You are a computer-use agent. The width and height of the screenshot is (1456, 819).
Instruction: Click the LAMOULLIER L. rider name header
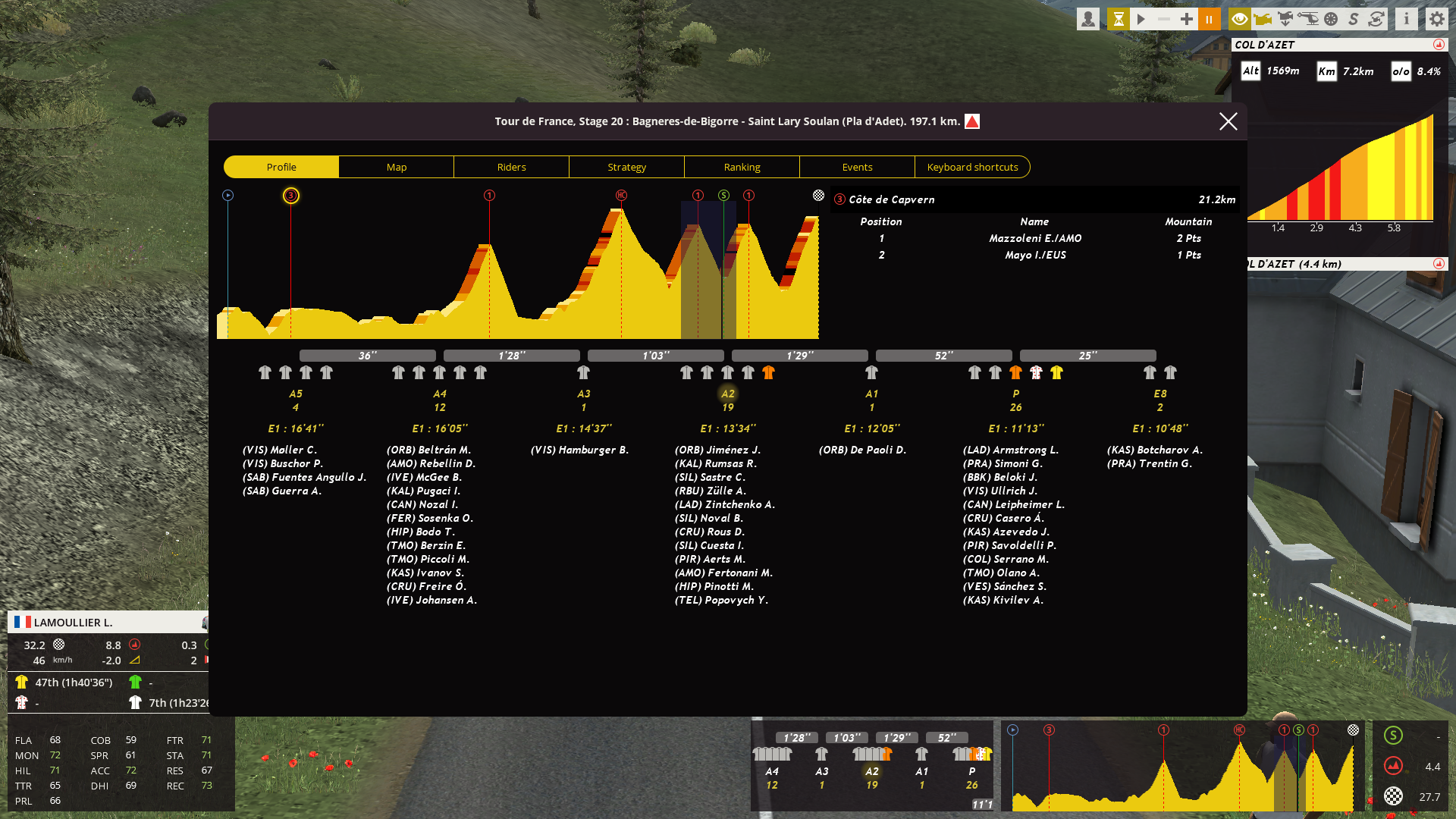pyautogui.click(x=73, y=623)
